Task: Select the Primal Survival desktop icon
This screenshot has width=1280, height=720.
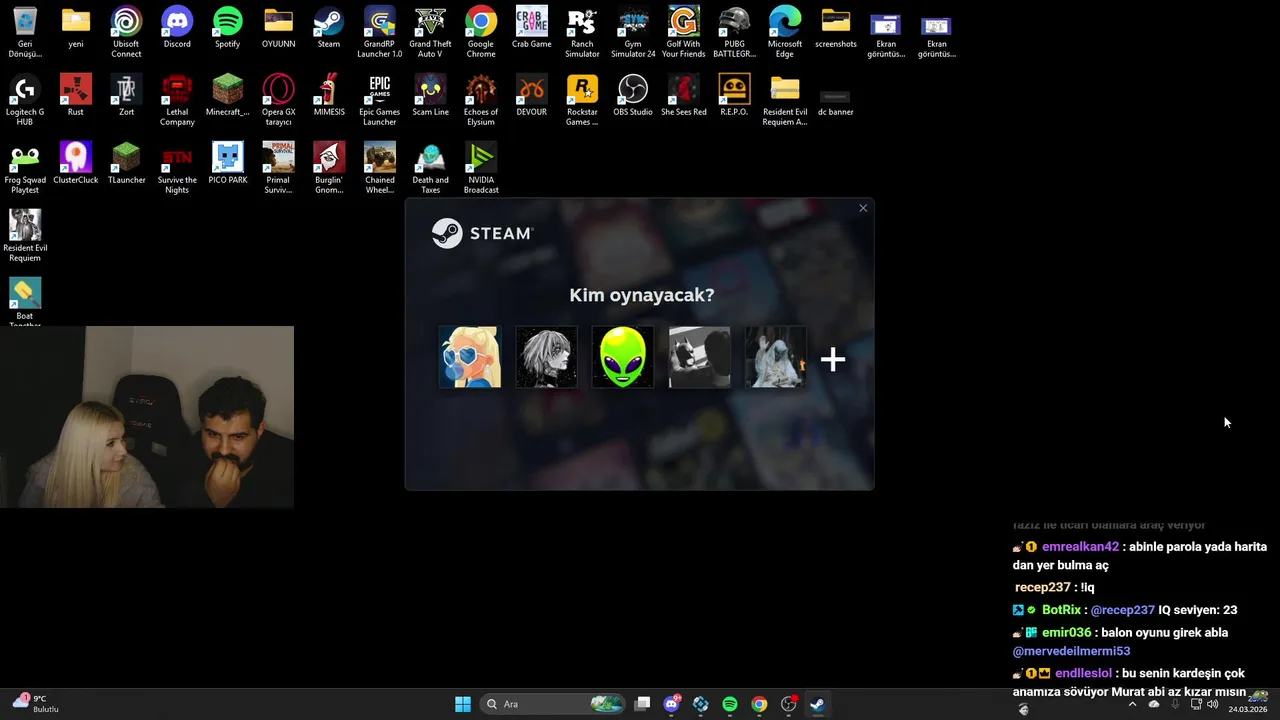Action: [278, 168]
